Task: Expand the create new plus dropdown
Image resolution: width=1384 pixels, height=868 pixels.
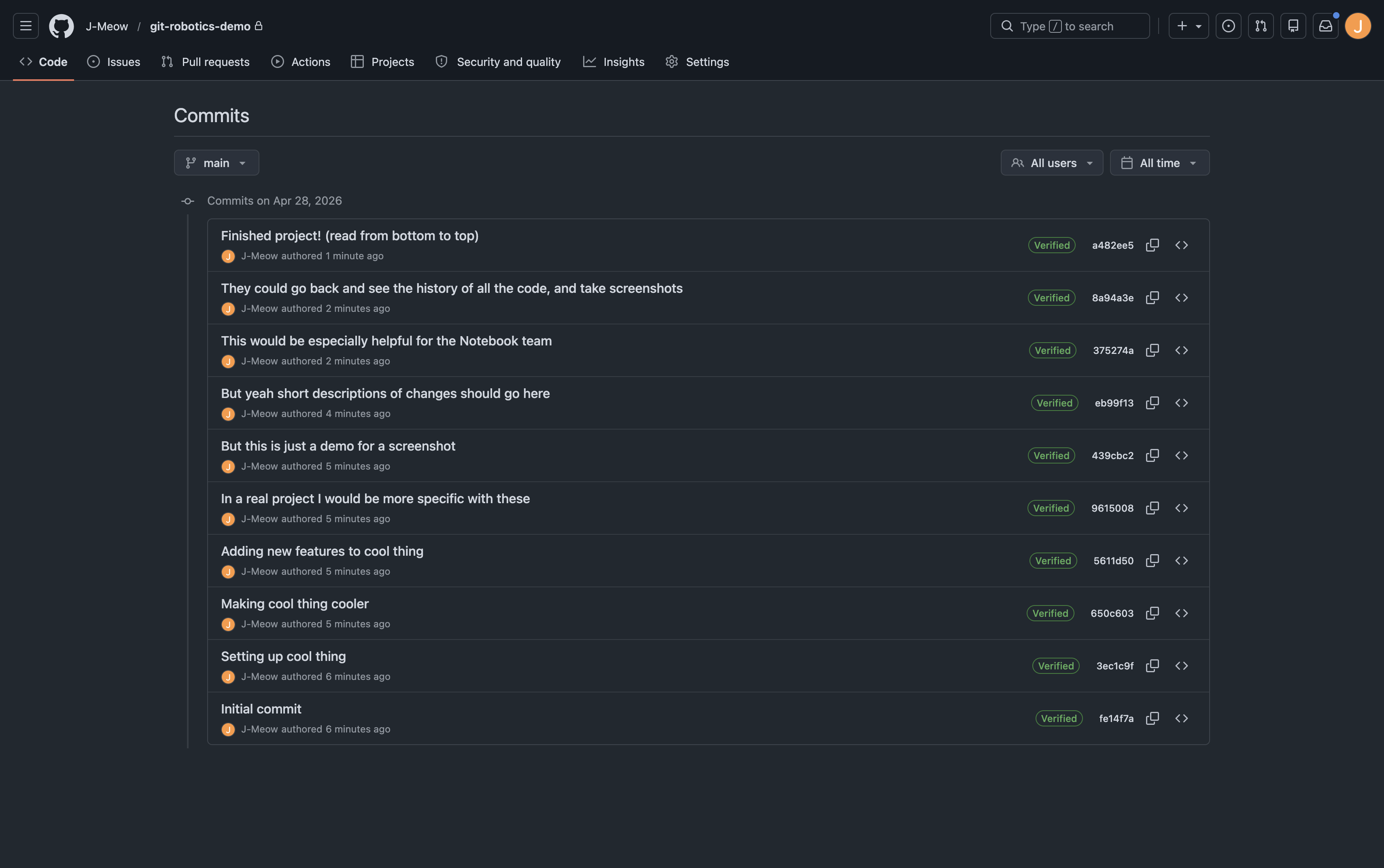Action: pos(1188,26)
